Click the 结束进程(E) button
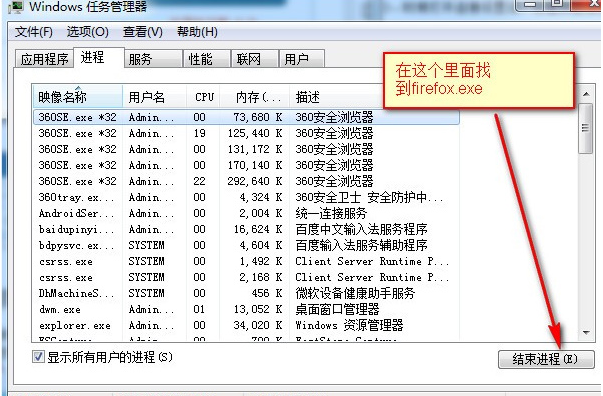Image resolution: width=603 pixels, height=396 pixels. click(x=546, y=359)
